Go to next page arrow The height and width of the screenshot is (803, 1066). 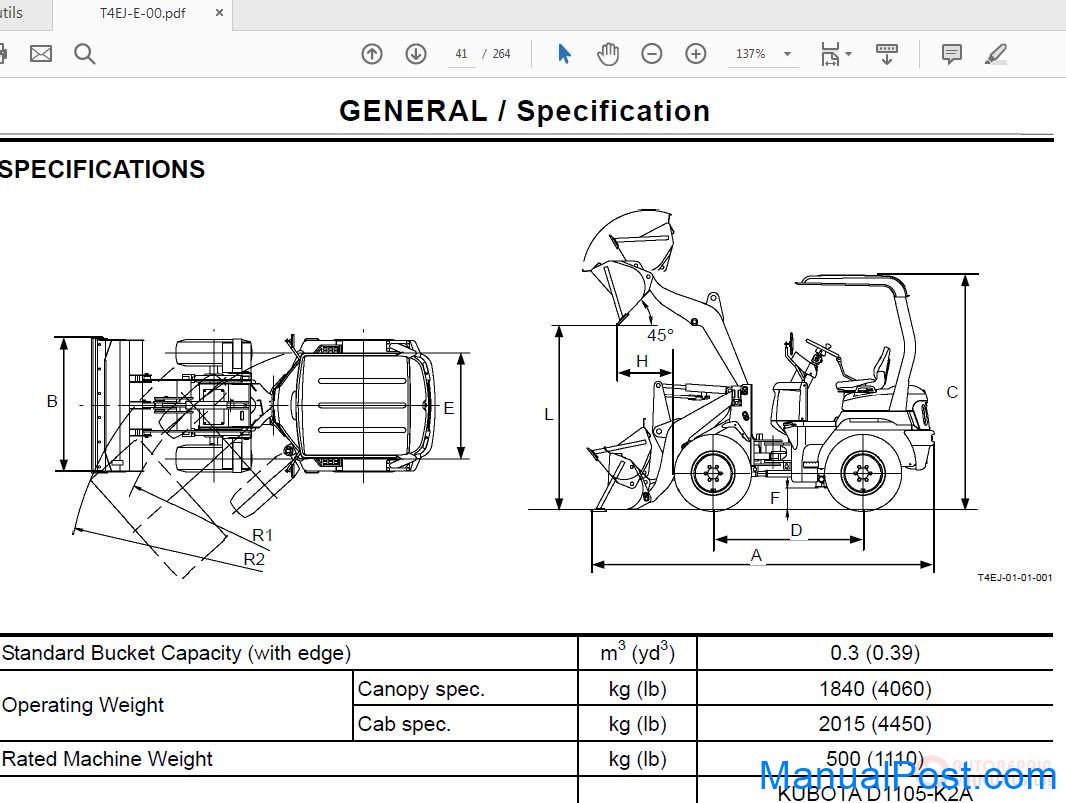click(x=416, y=54)
